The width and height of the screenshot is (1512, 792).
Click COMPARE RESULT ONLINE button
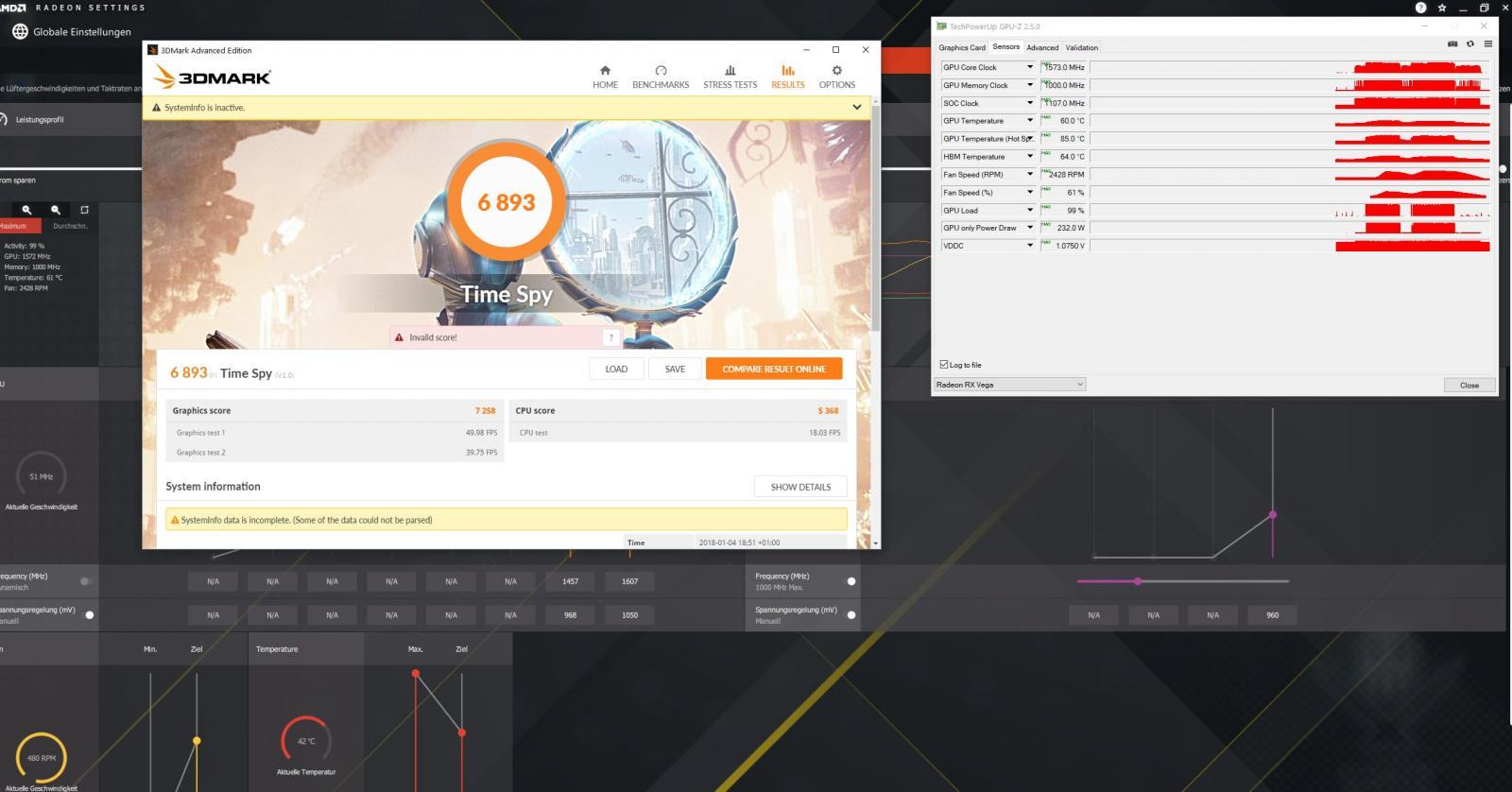774,369
